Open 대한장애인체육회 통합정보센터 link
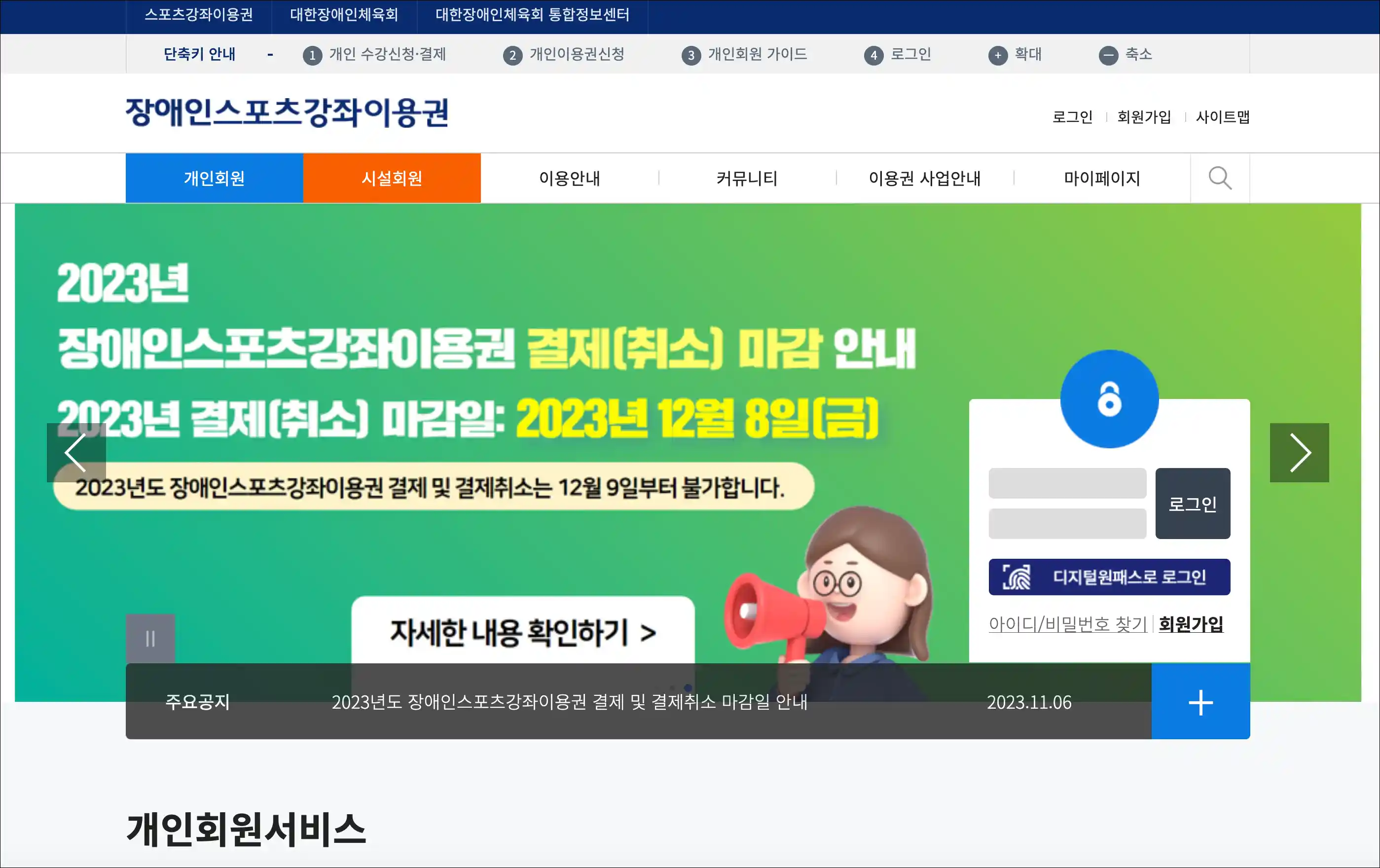Viewport: 1380px width, 868px height. [532, 14]
